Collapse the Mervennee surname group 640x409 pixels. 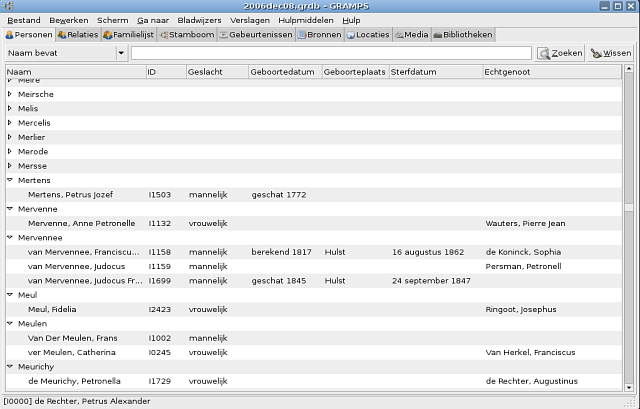(10, 238)
